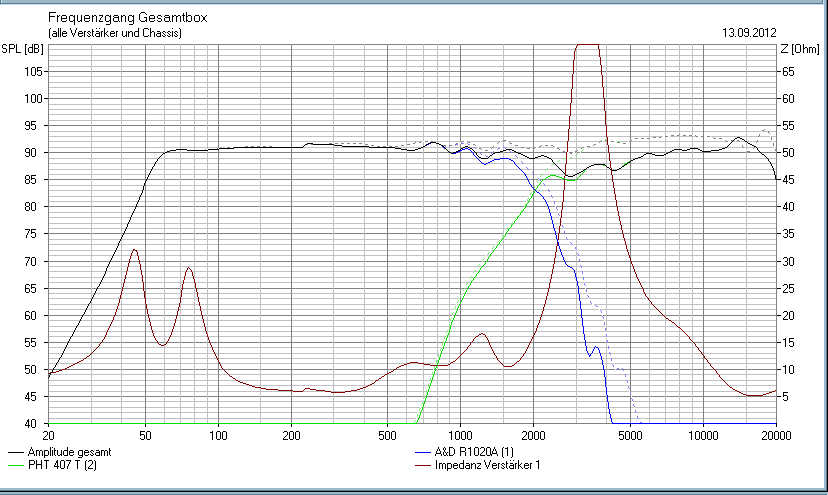Click the '100' frequency axis label
The image size is (828, 495).
point(218,436)
